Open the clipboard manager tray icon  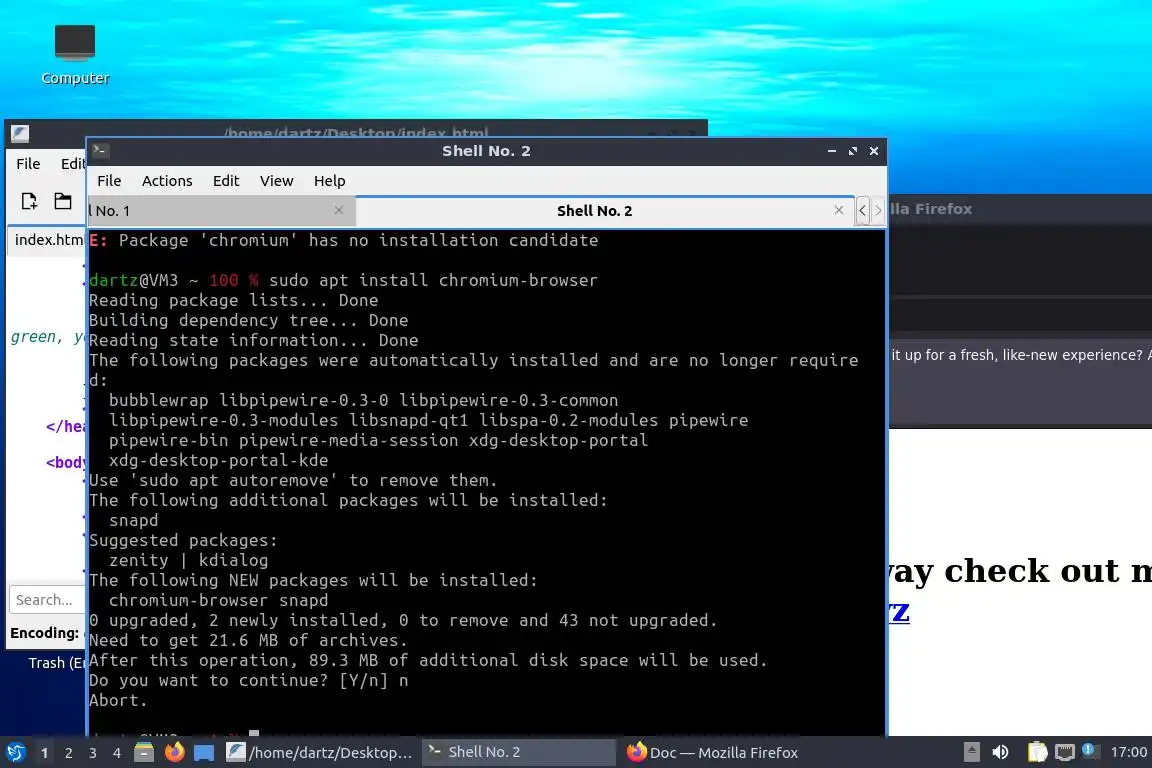[1037, 752]
